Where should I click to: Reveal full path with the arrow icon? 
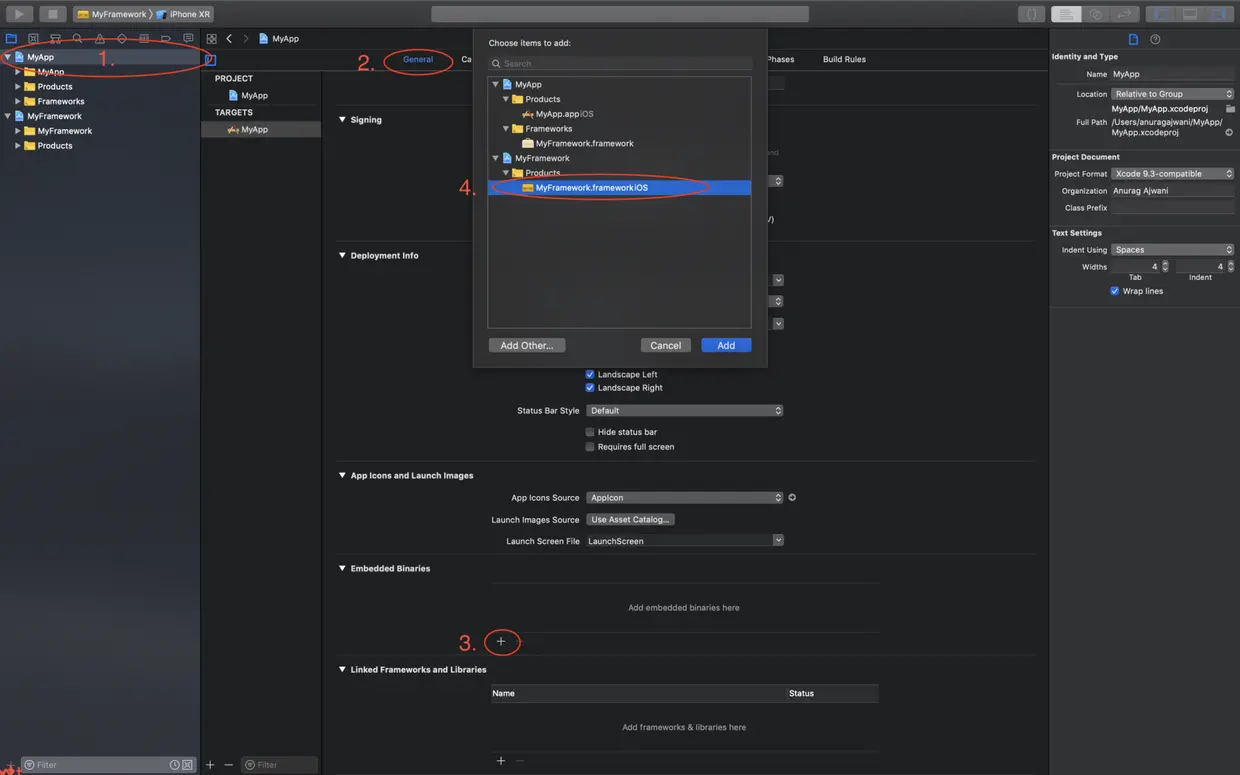click(x=1229, y=132)
